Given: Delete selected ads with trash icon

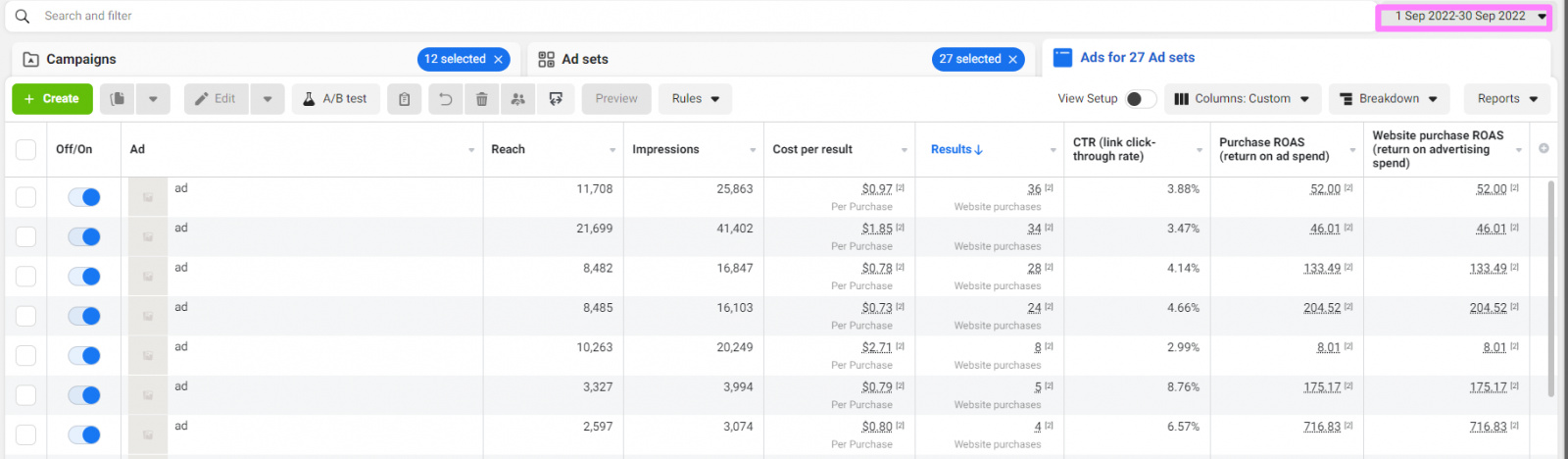Looking at the screenshot, I should [481, 99].
